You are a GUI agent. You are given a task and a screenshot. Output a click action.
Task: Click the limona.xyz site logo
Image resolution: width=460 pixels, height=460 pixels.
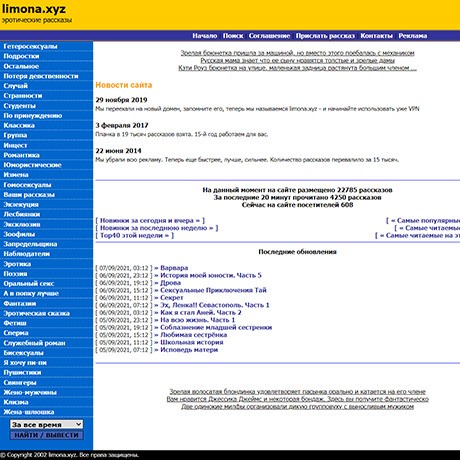pos(34,9)
